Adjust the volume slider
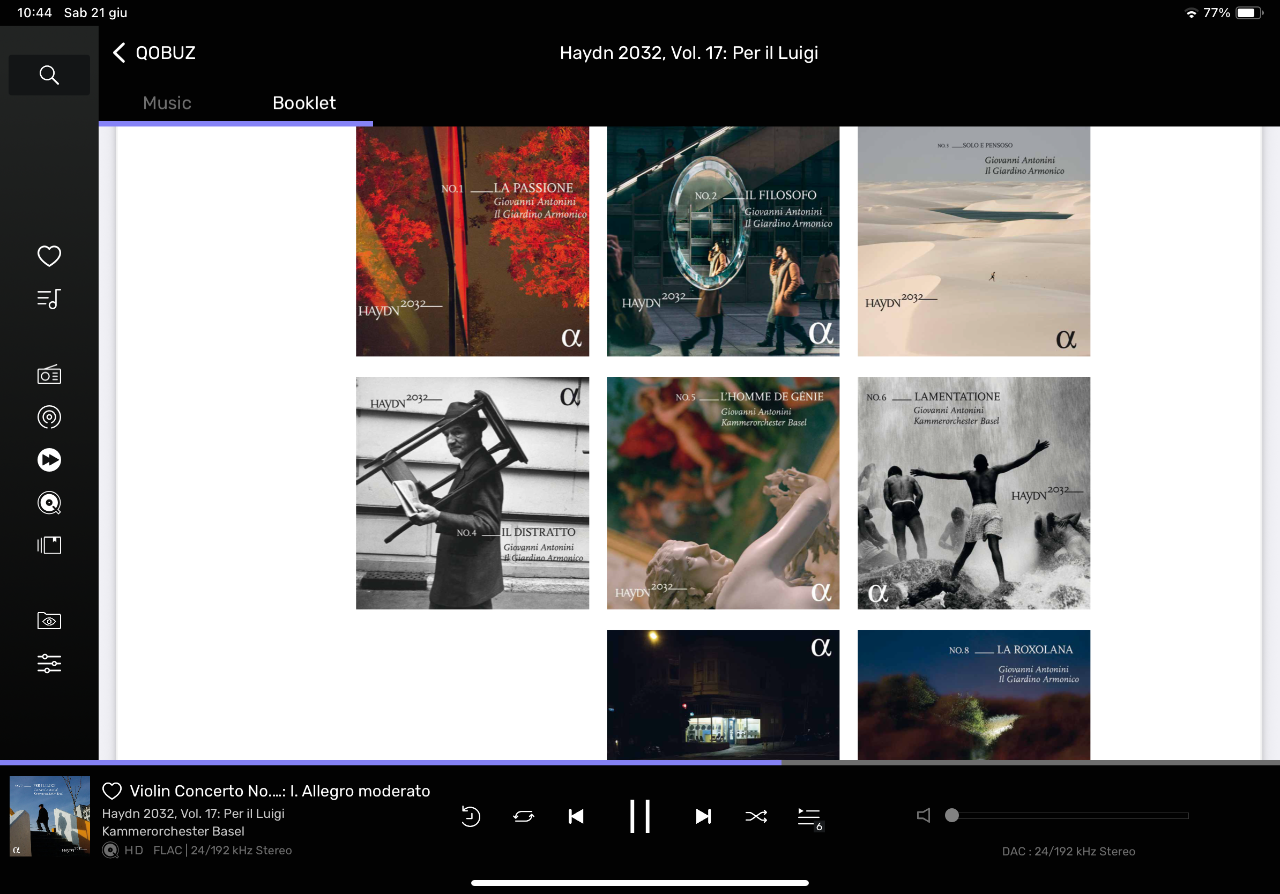The image size is (1280, 894). 1067,815
